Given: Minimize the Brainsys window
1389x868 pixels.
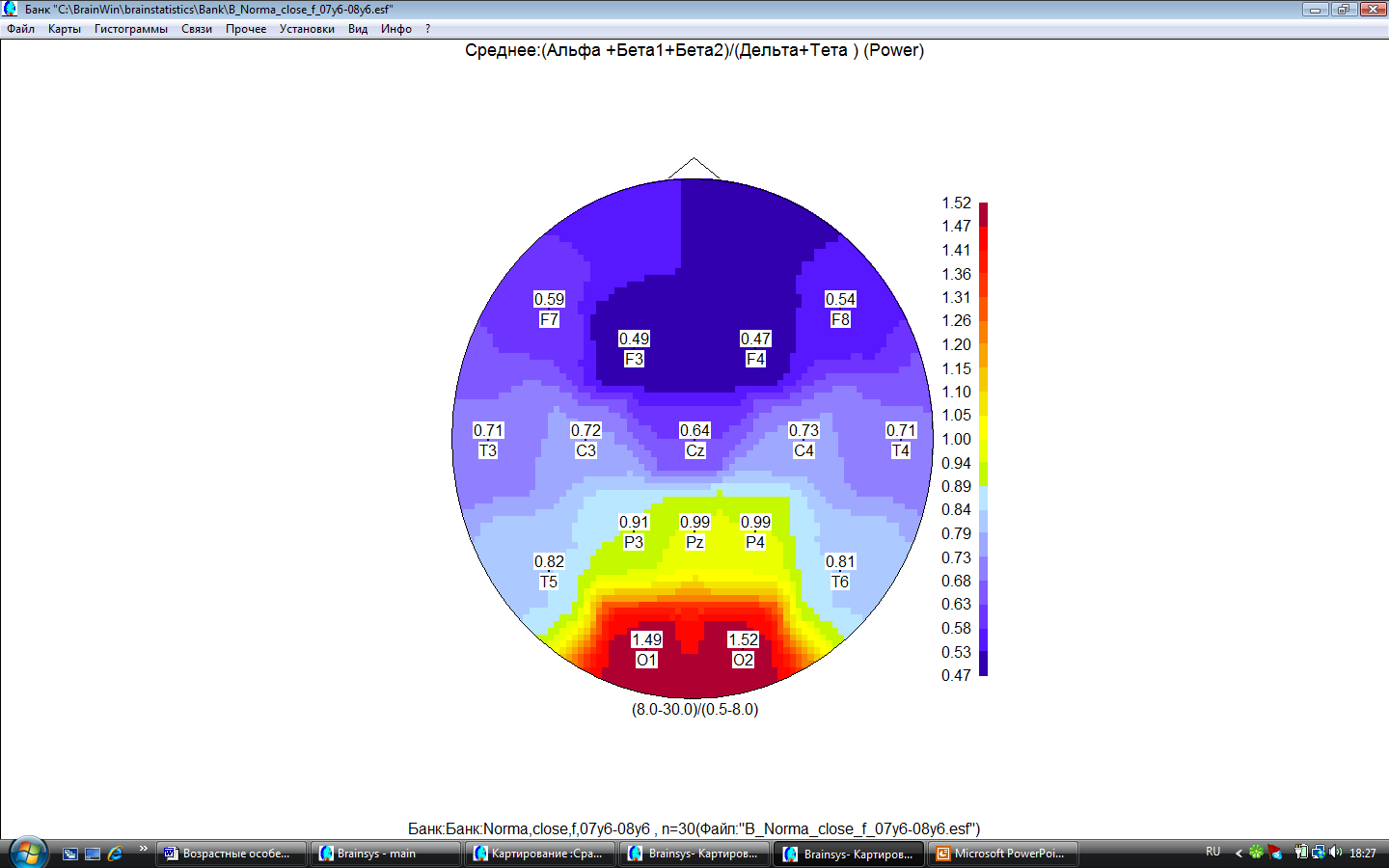Looking at the screenshot, I should point(1316,9).
